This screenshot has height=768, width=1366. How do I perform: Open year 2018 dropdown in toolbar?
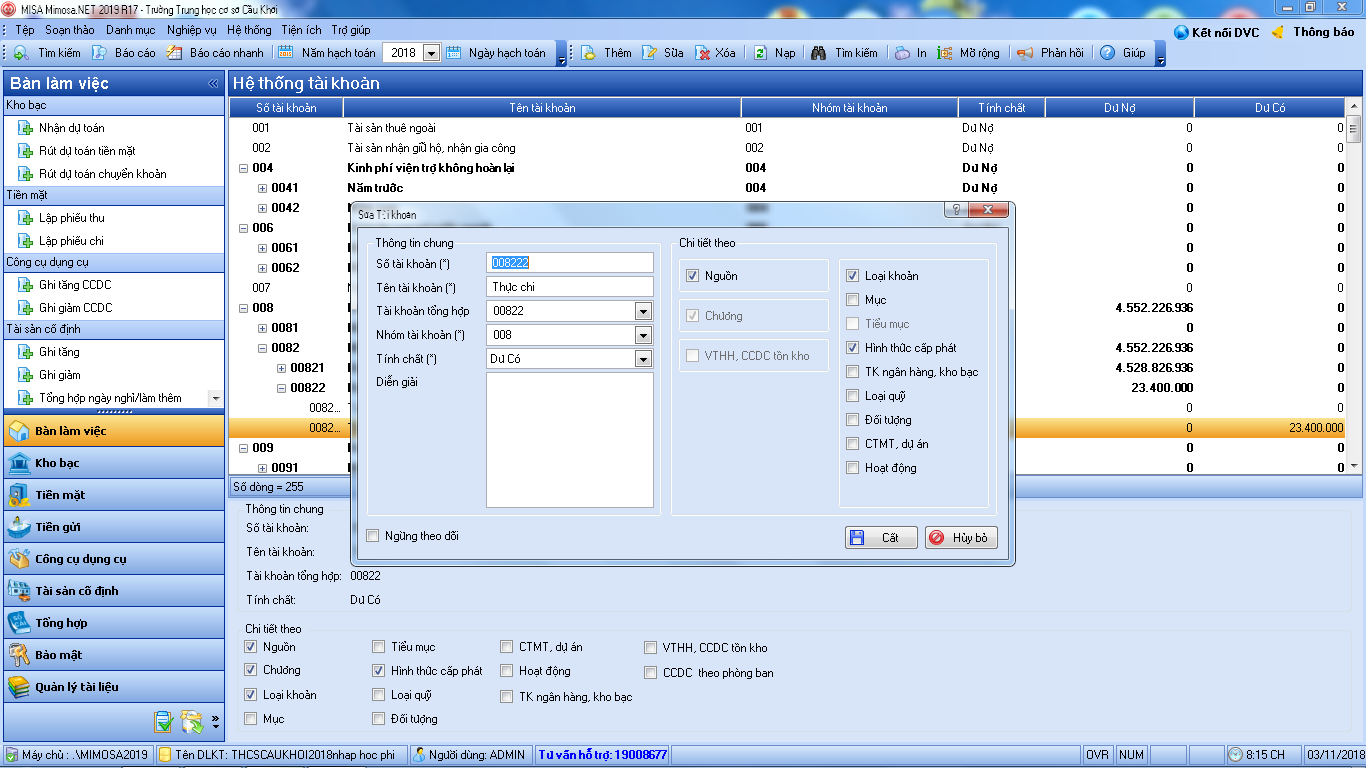click(431, 53)
